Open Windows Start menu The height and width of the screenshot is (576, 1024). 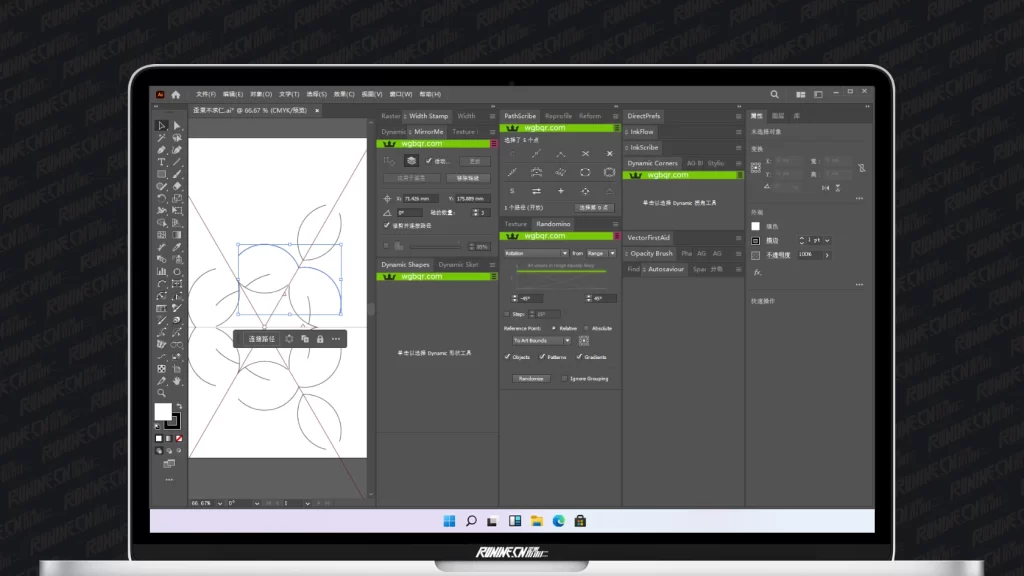click(x=449, y=521)
